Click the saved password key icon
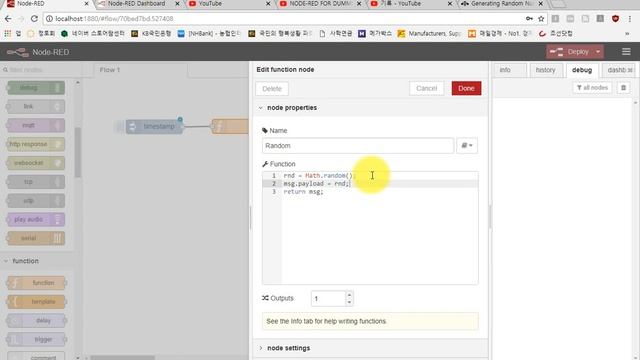 click(529, 19)
